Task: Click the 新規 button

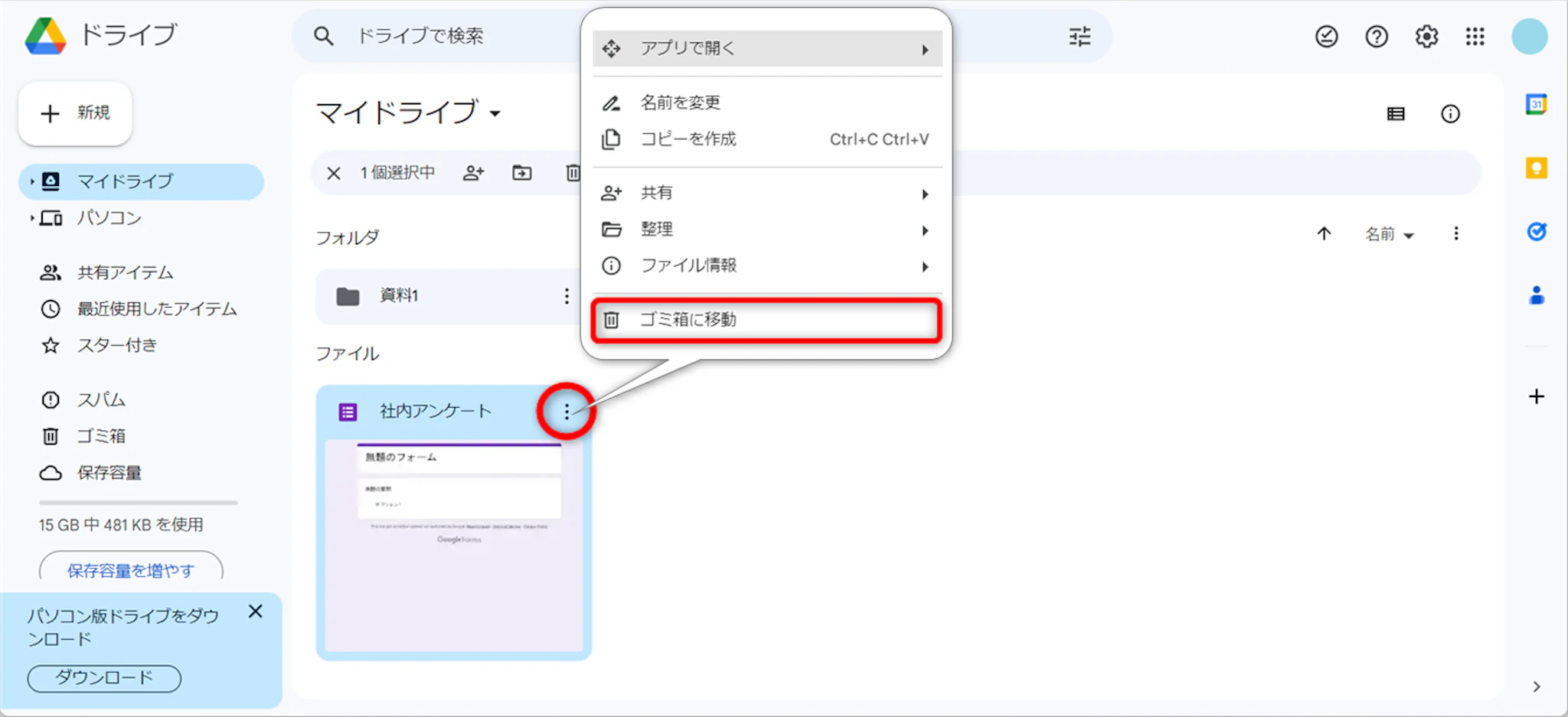Action: click(x=75, y=113)
